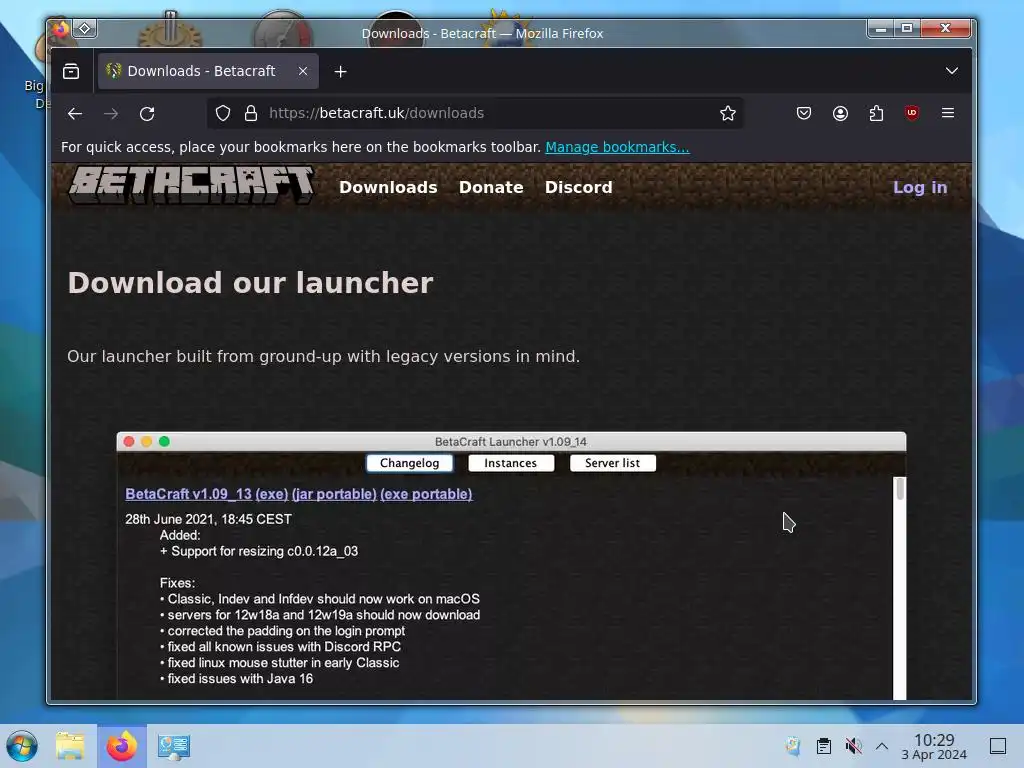Open the Downloads nav item
The height and width of the screenshot is (768, 1024).
click(x=388, y=187)
